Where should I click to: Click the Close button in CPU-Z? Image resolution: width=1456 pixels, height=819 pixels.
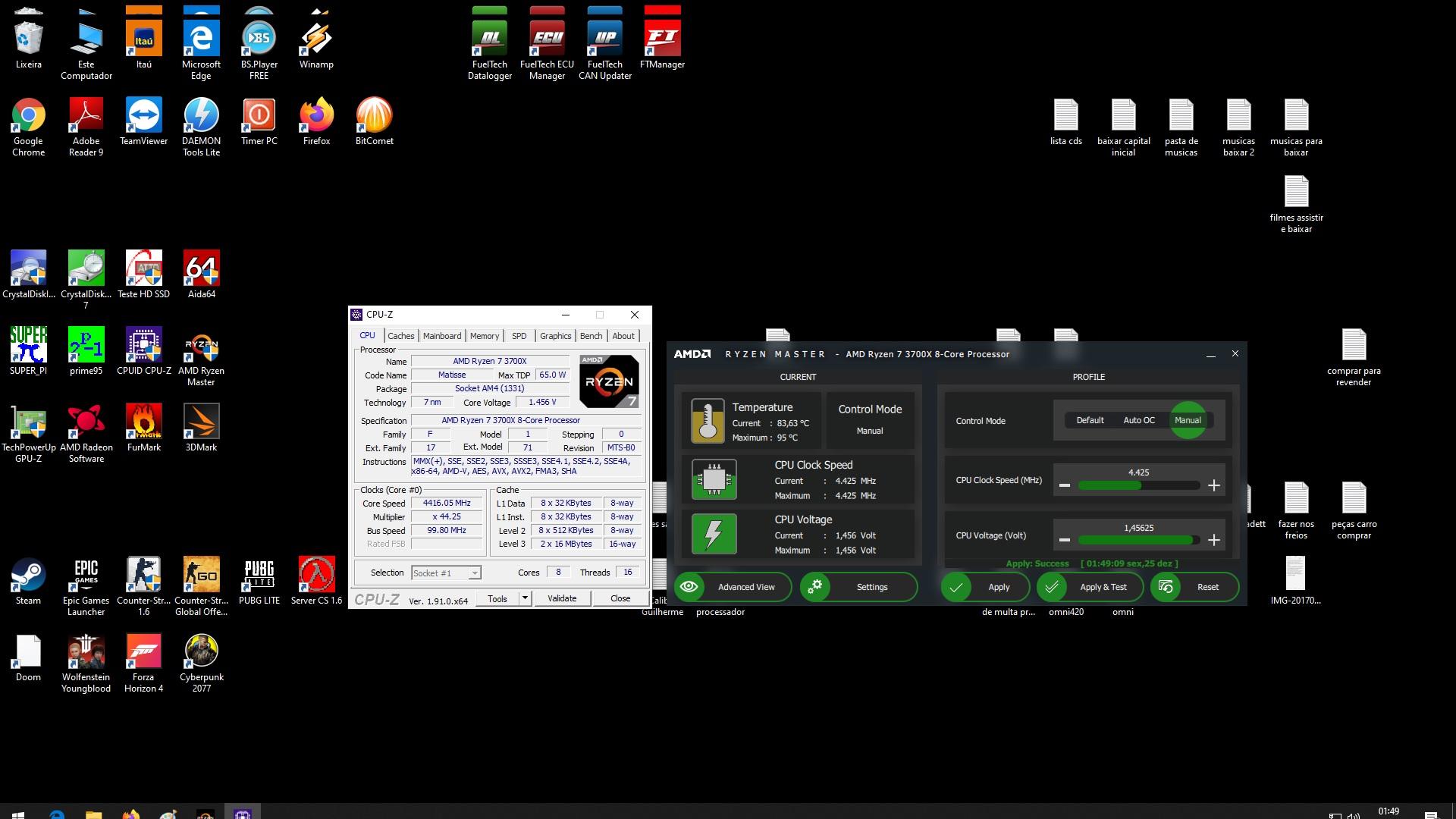coord(620,598)
